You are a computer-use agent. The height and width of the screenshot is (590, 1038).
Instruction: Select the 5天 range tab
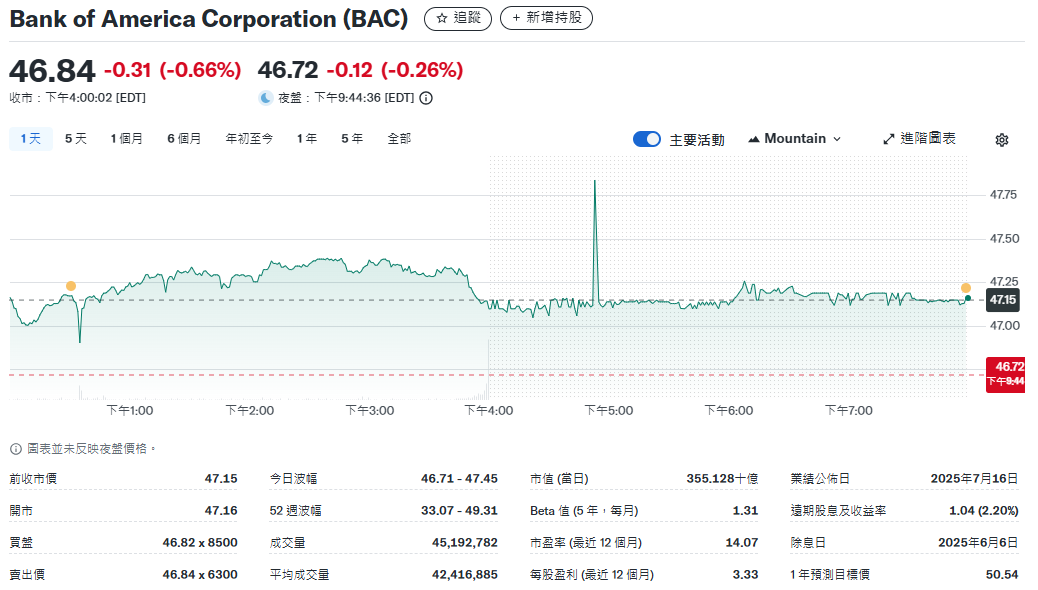75,138
